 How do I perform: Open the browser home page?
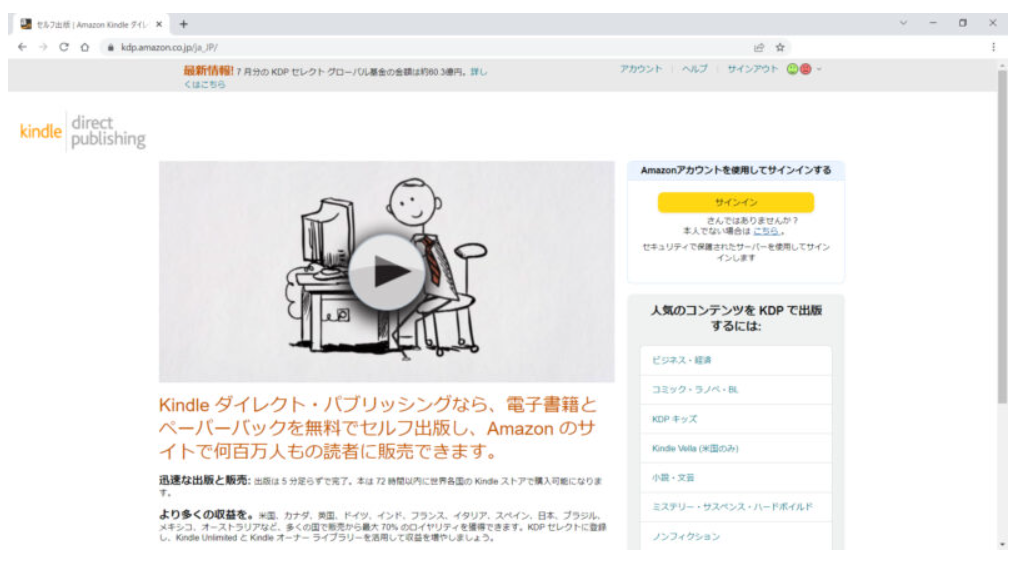(84, 47)
